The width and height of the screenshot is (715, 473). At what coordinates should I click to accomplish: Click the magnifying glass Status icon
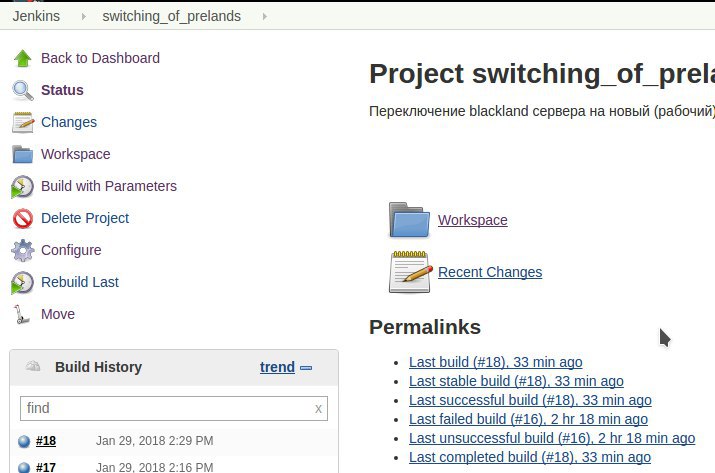coord(22,90)
